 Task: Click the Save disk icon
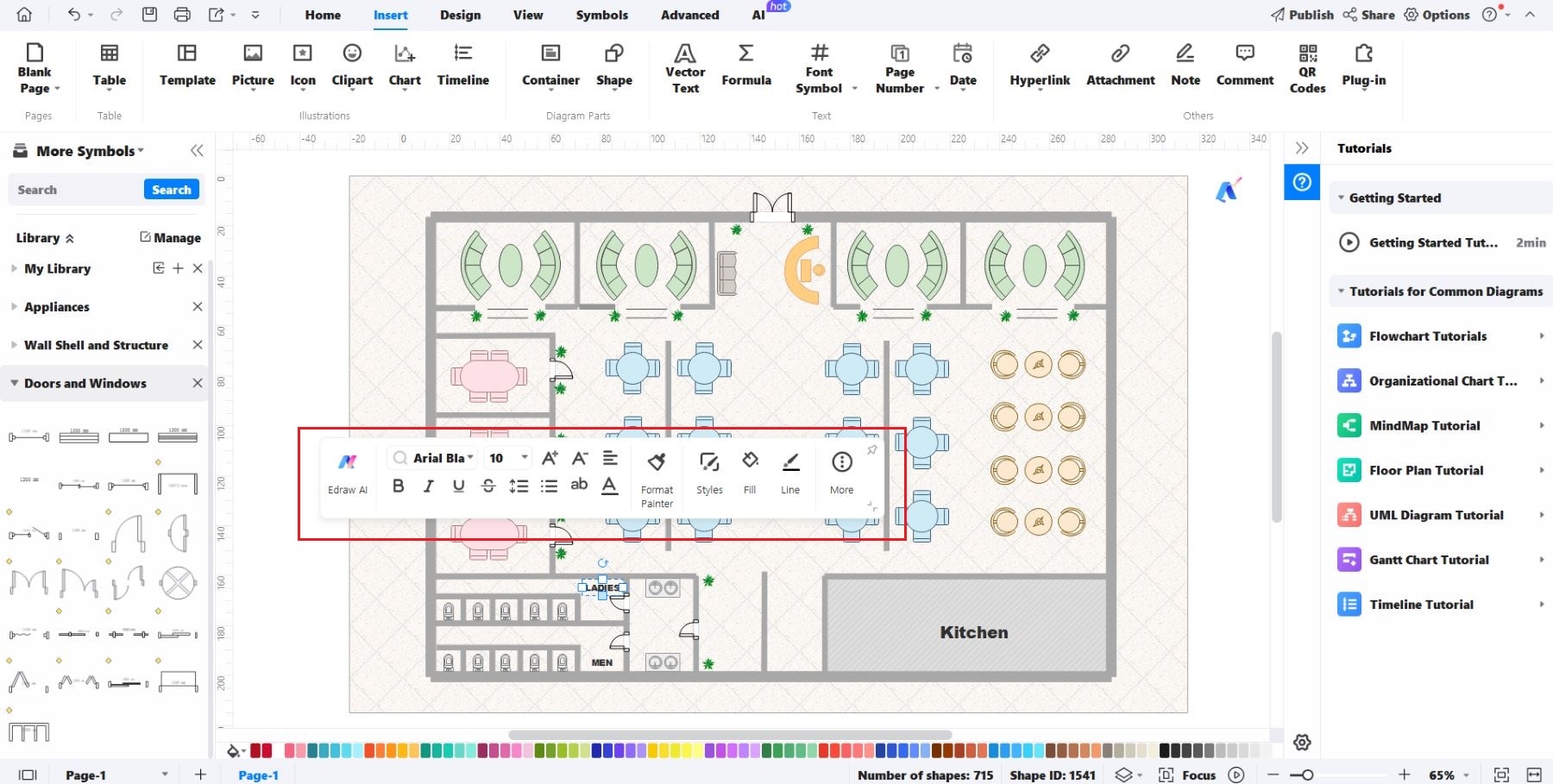(x=149, y=15)
